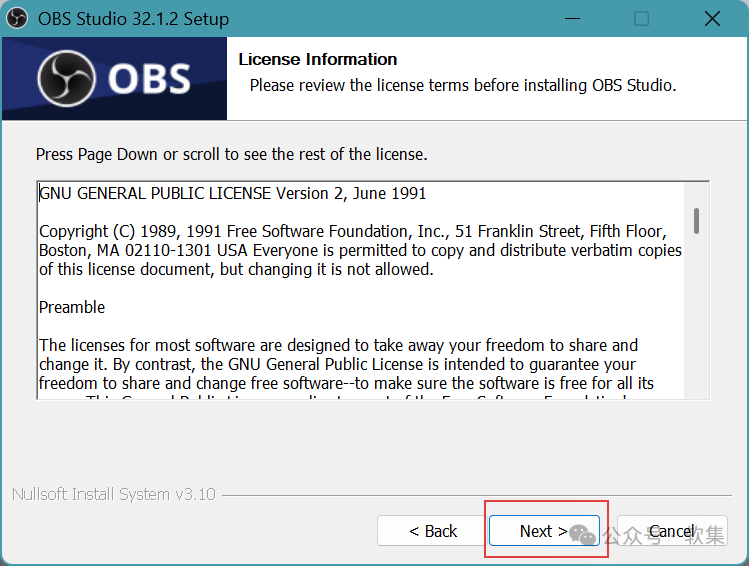749x566 pixels.
Task: Click the 'Preamble' heading in license
Action: 72,307
